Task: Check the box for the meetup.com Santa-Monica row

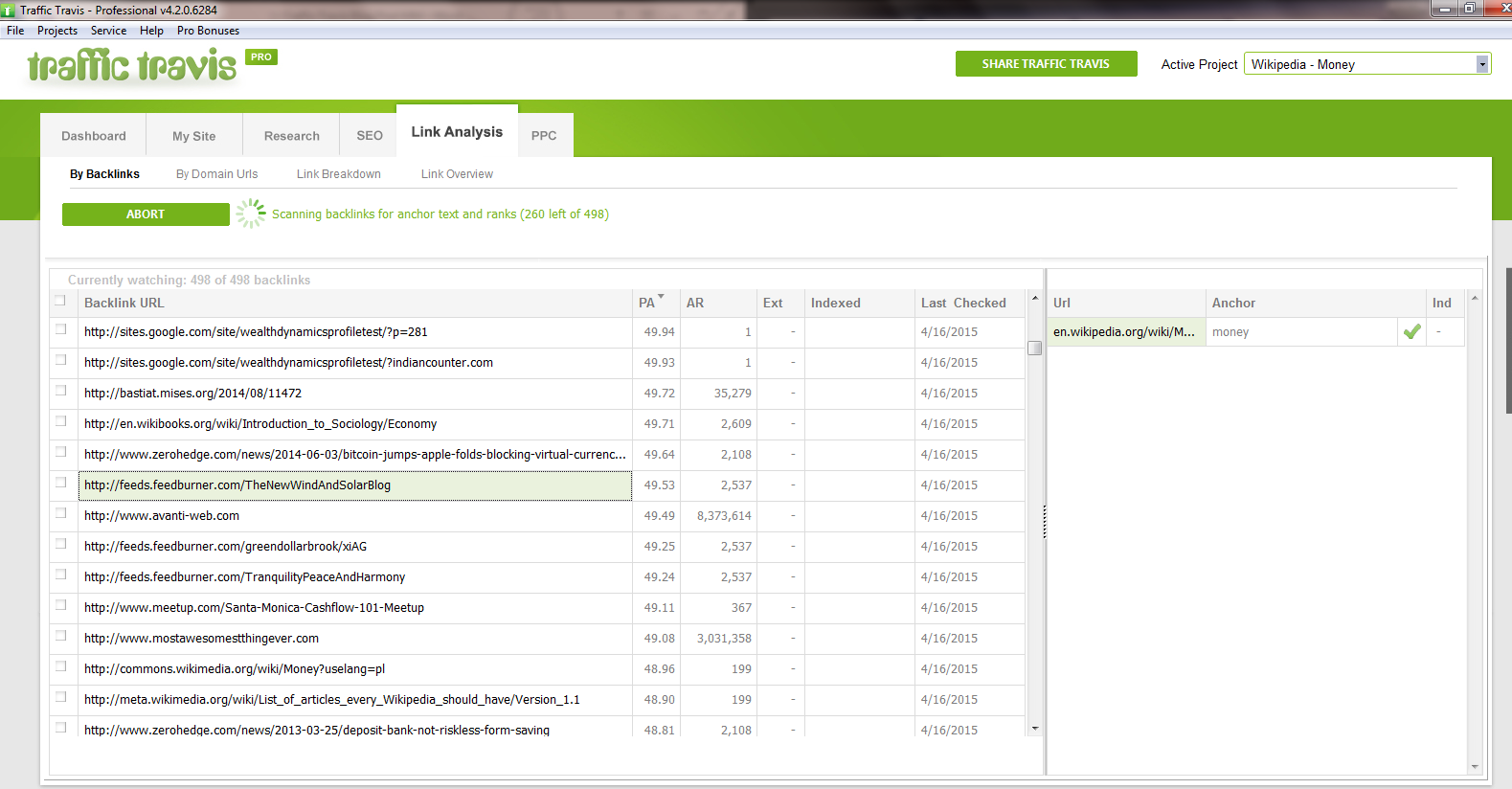Action: 60,605
